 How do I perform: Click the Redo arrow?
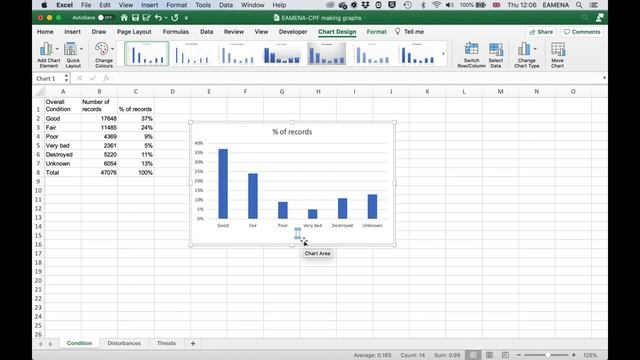(175, 18)
